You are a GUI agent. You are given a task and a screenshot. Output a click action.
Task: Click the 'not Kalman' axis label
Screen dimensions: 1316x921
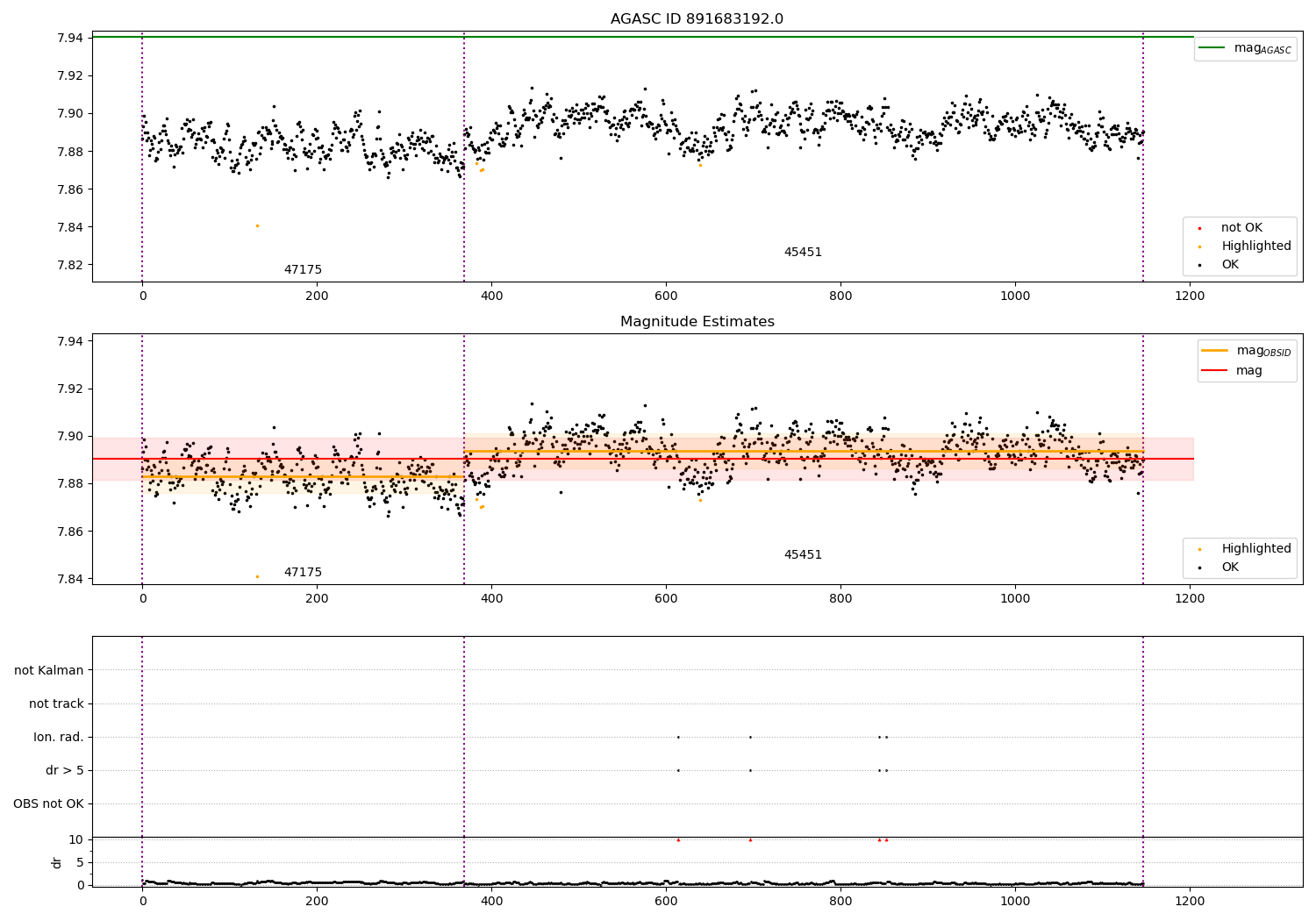[x=49, y=670]
